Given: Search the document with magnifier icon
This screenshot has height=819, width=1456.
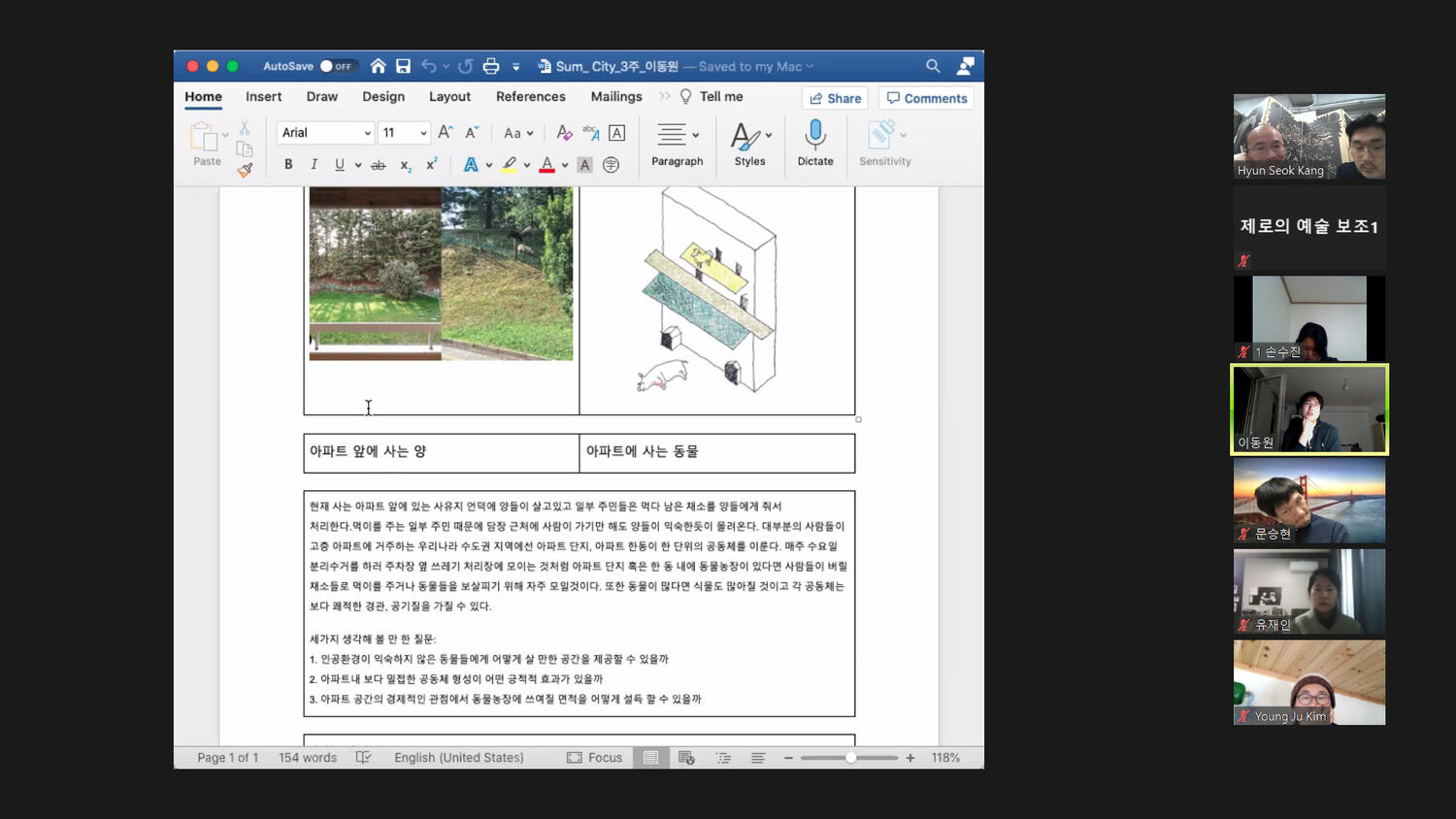Looking at the screenshot, I should (933, 66).
